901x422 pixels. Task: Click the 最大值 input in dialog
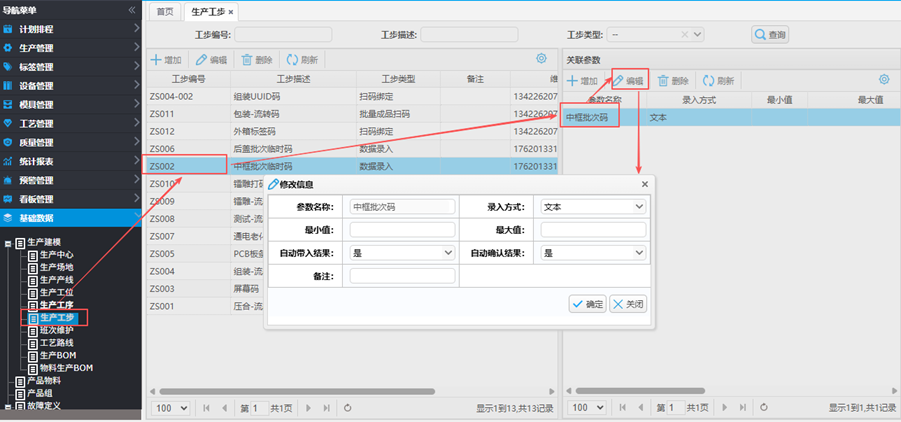click(x=594, y=230)
